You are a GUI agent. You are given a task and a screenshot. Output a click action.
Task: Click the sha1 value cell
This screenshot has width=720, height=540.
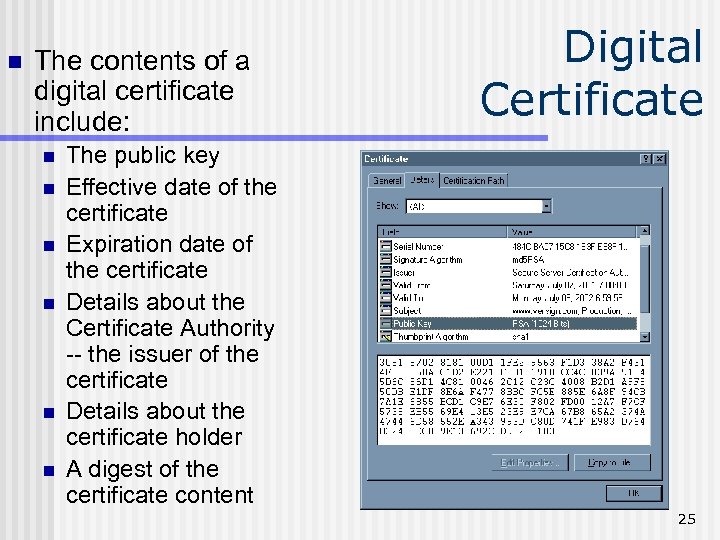pos(520,337)
